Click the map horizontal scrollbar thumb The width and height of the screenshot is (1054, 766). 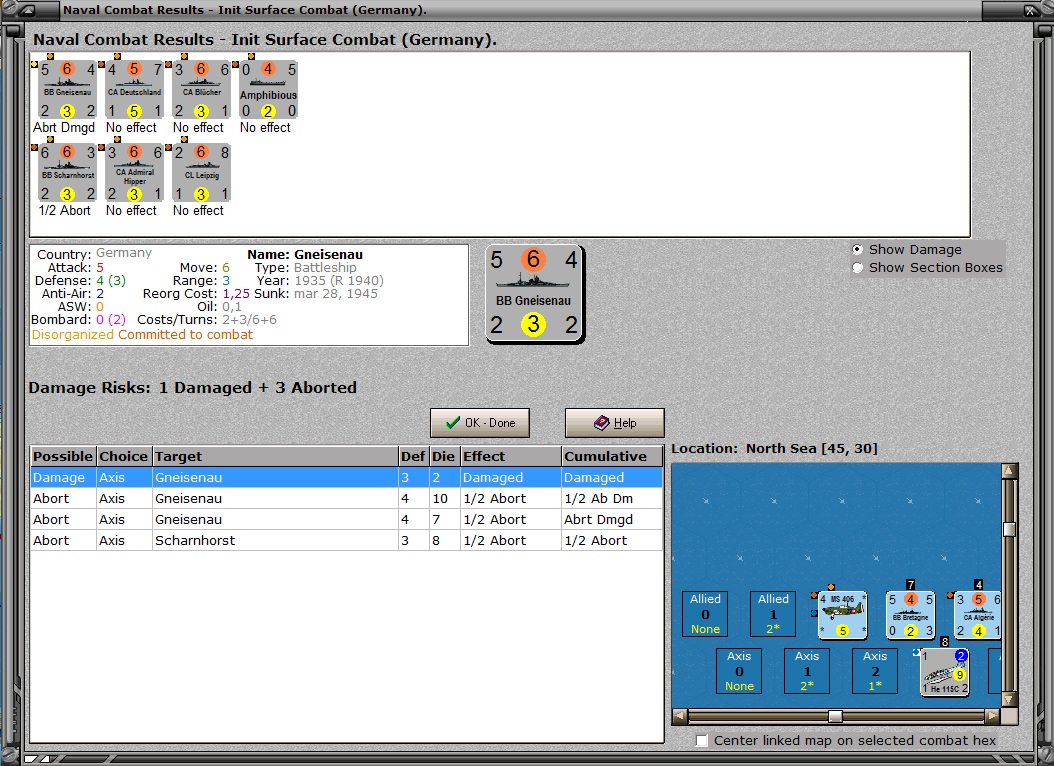click(835, 716)
